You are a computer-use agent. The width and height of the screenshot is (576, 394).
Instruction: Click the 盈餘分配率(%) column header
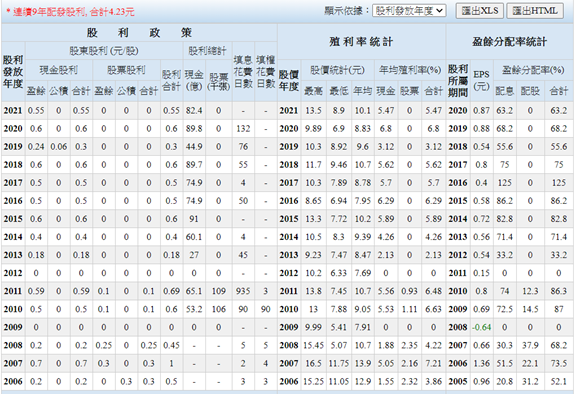(533, 70)
